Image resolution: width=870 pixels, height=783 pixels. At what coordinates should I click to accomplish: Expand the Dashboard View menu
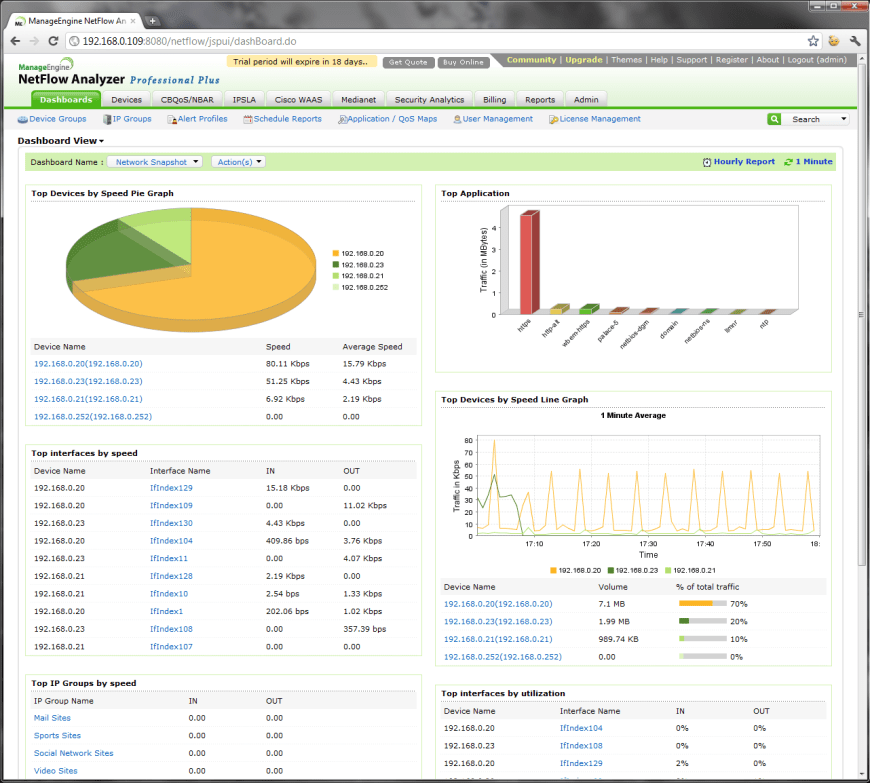point(61,141)
